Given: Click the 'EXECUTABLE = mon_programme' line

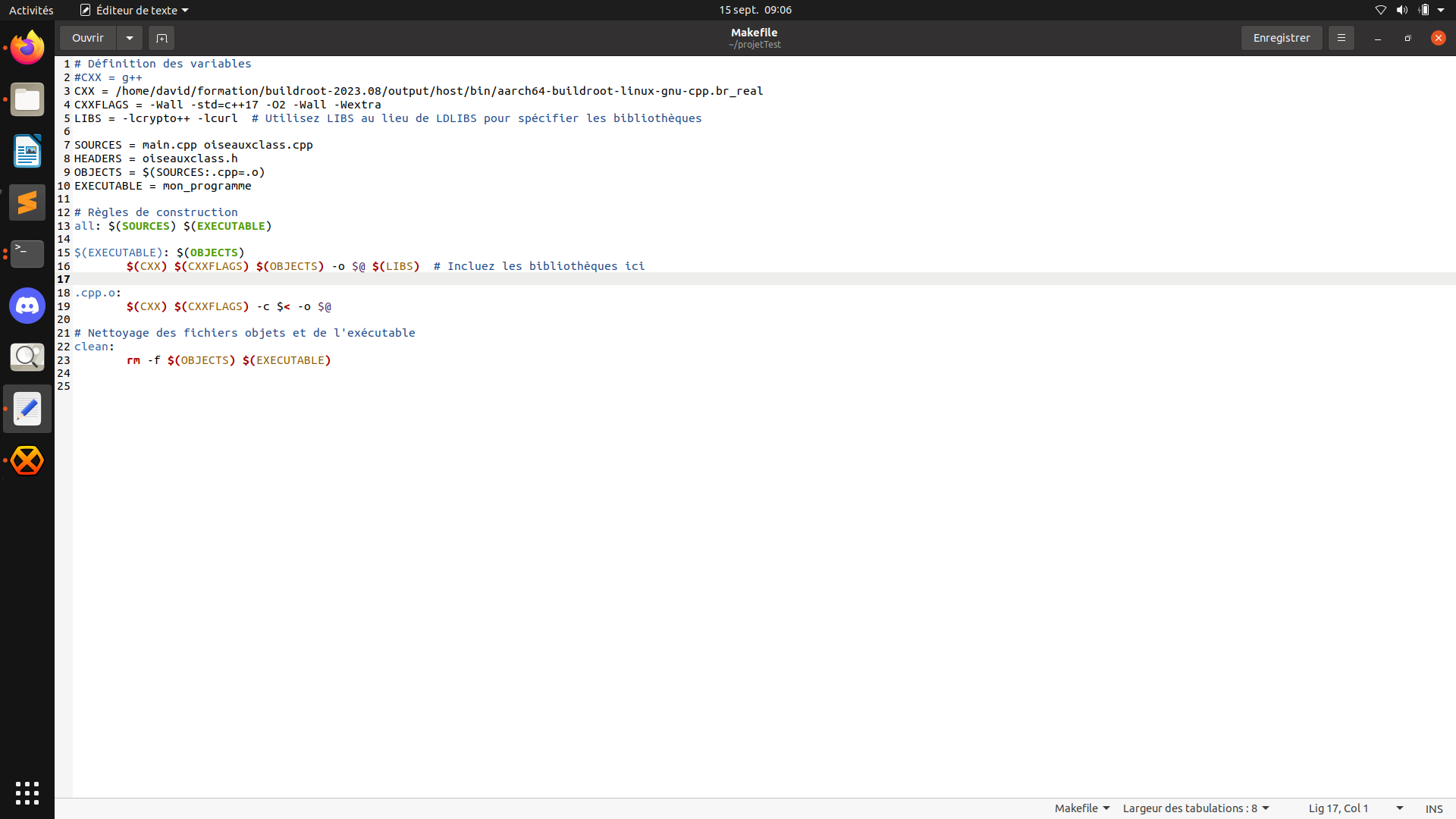Looking at the screenshot, I should 163,186.
